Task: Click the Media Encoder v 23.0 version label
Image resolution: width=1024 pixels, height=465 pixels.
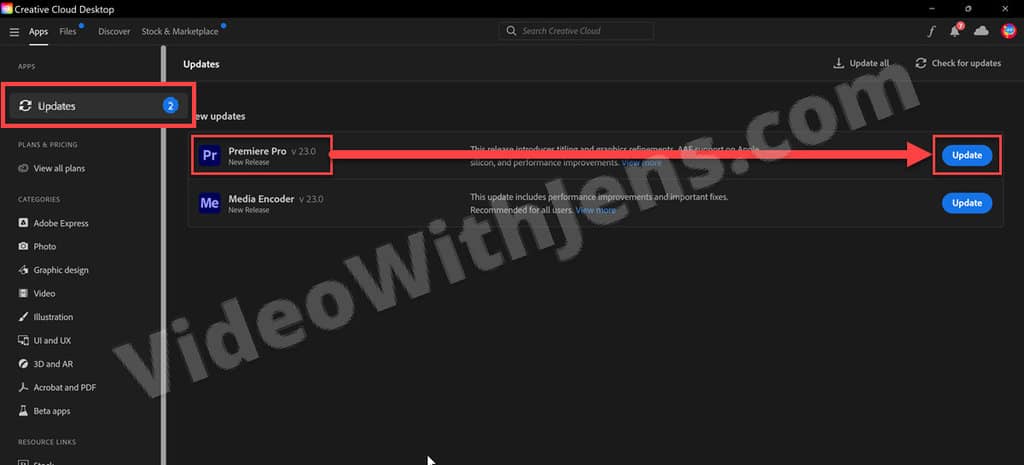Action: coord(311,199)
